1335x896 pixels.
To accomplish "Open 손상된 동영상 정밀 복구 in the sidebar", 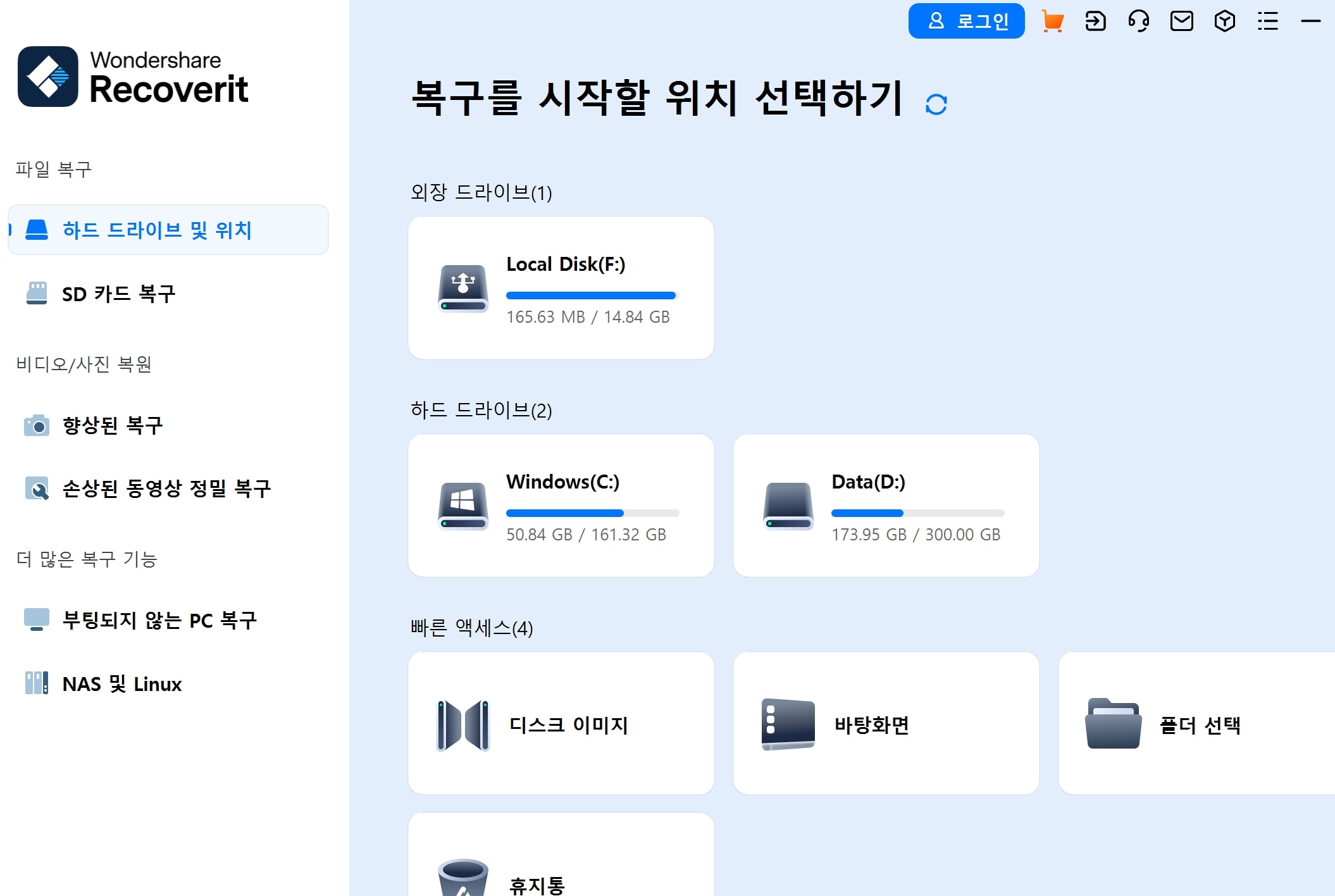I will pyautogui.click(x=168, y=488).
